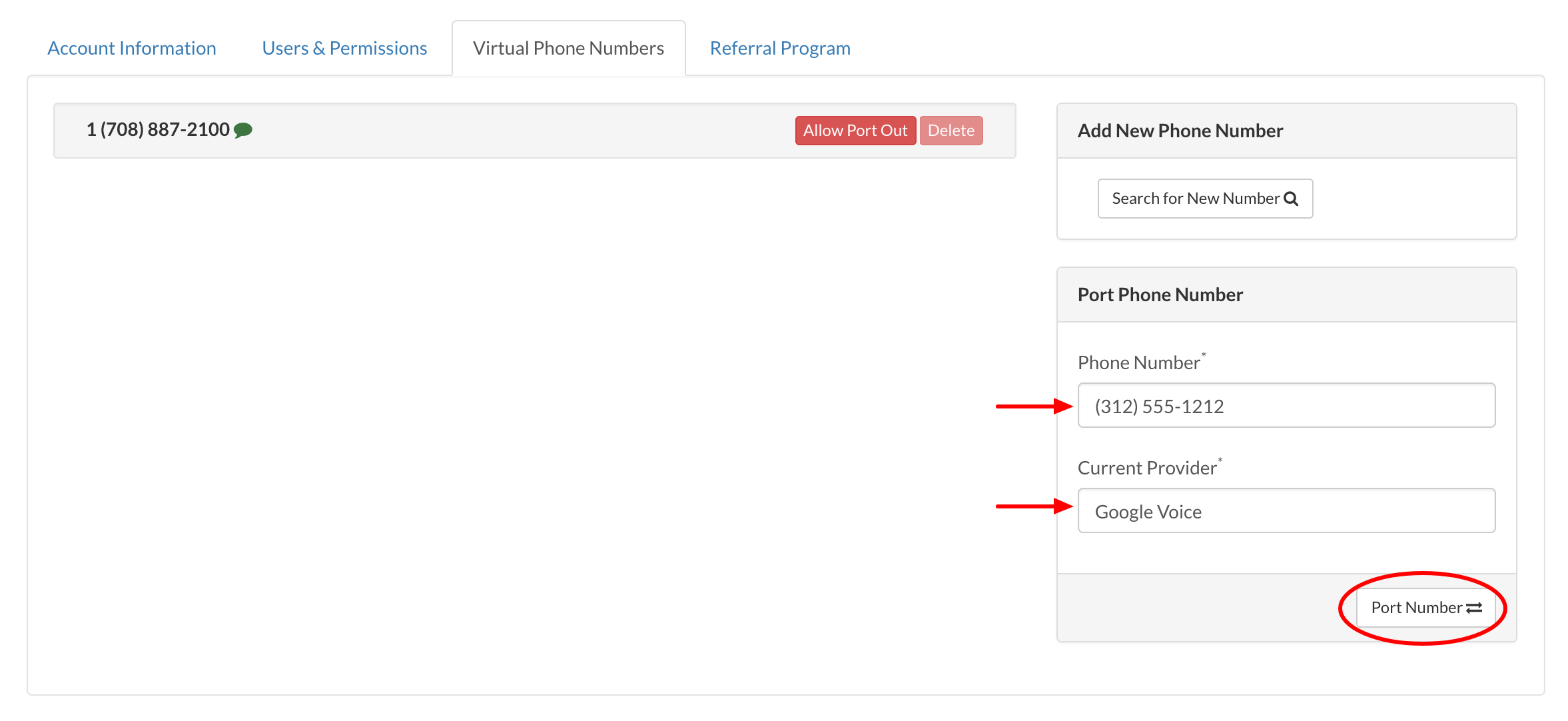Click the Port Phone Number heading
Viewport: 1568px width, 721px height.
[1160, 295]
